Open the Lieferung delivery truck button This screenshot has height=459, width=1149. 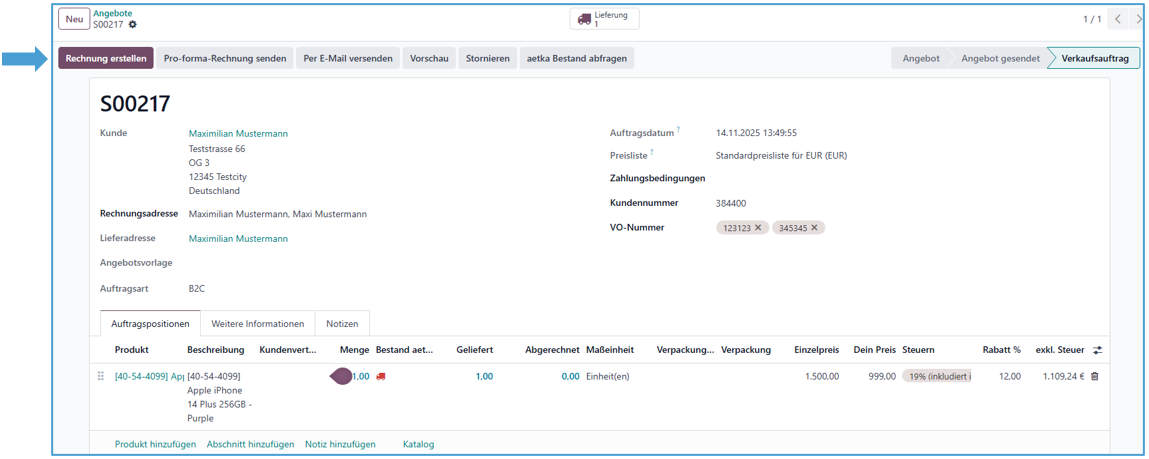tap(604, 19)
